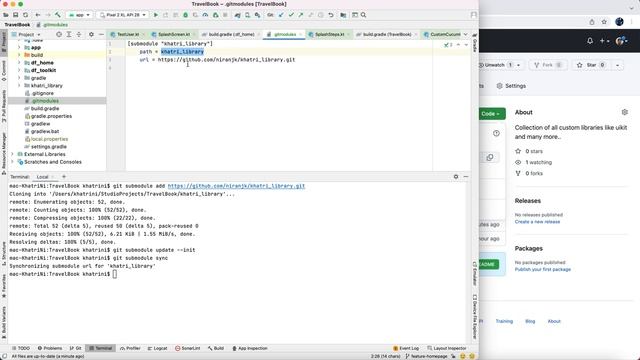
Task: Add a new terminal session with plus
Action: (x=64, y=176)
